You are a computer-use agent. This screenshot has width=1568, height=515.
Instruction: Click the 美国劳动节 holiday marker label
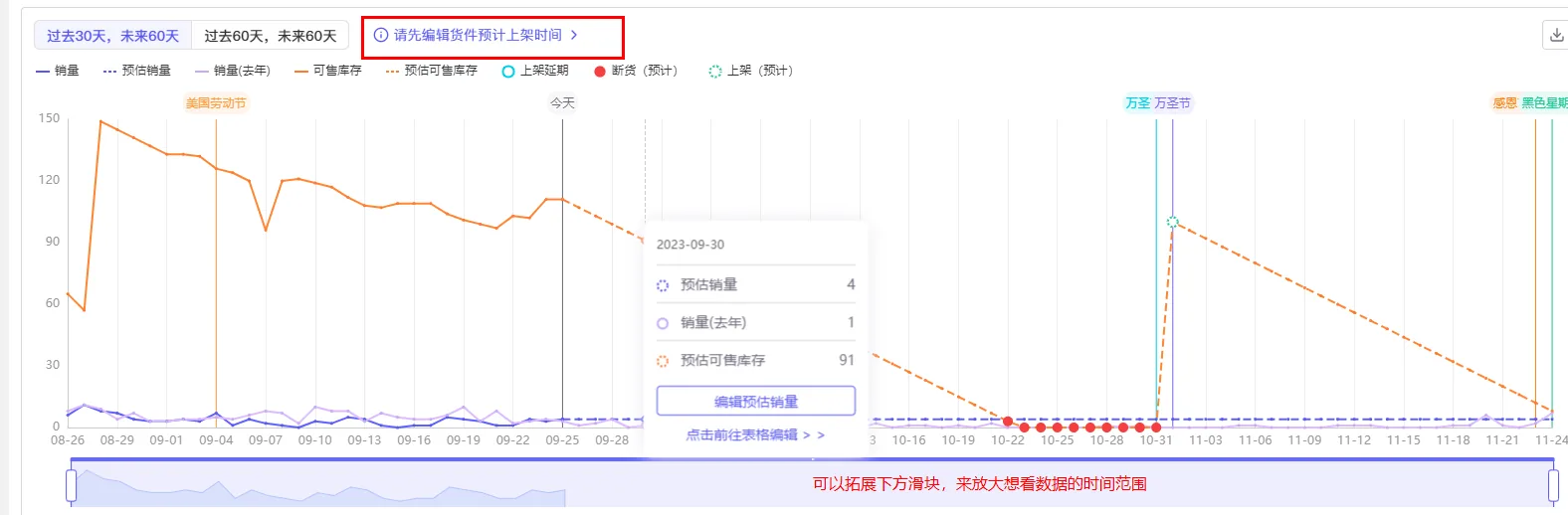(216, 103)
